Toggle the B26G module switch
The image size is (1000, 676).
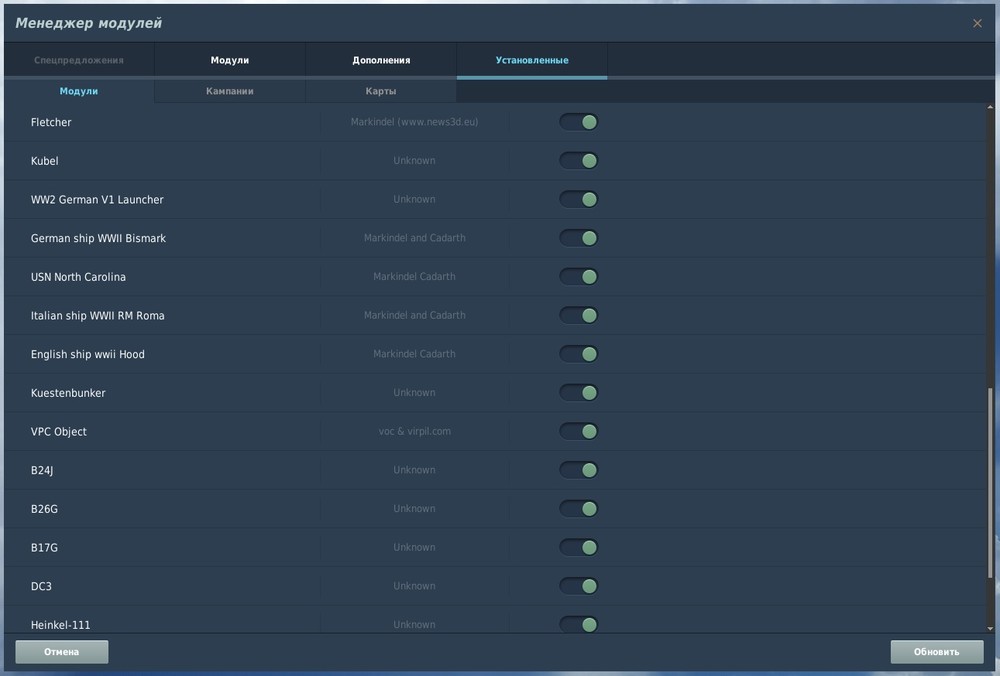click(578, 509)
